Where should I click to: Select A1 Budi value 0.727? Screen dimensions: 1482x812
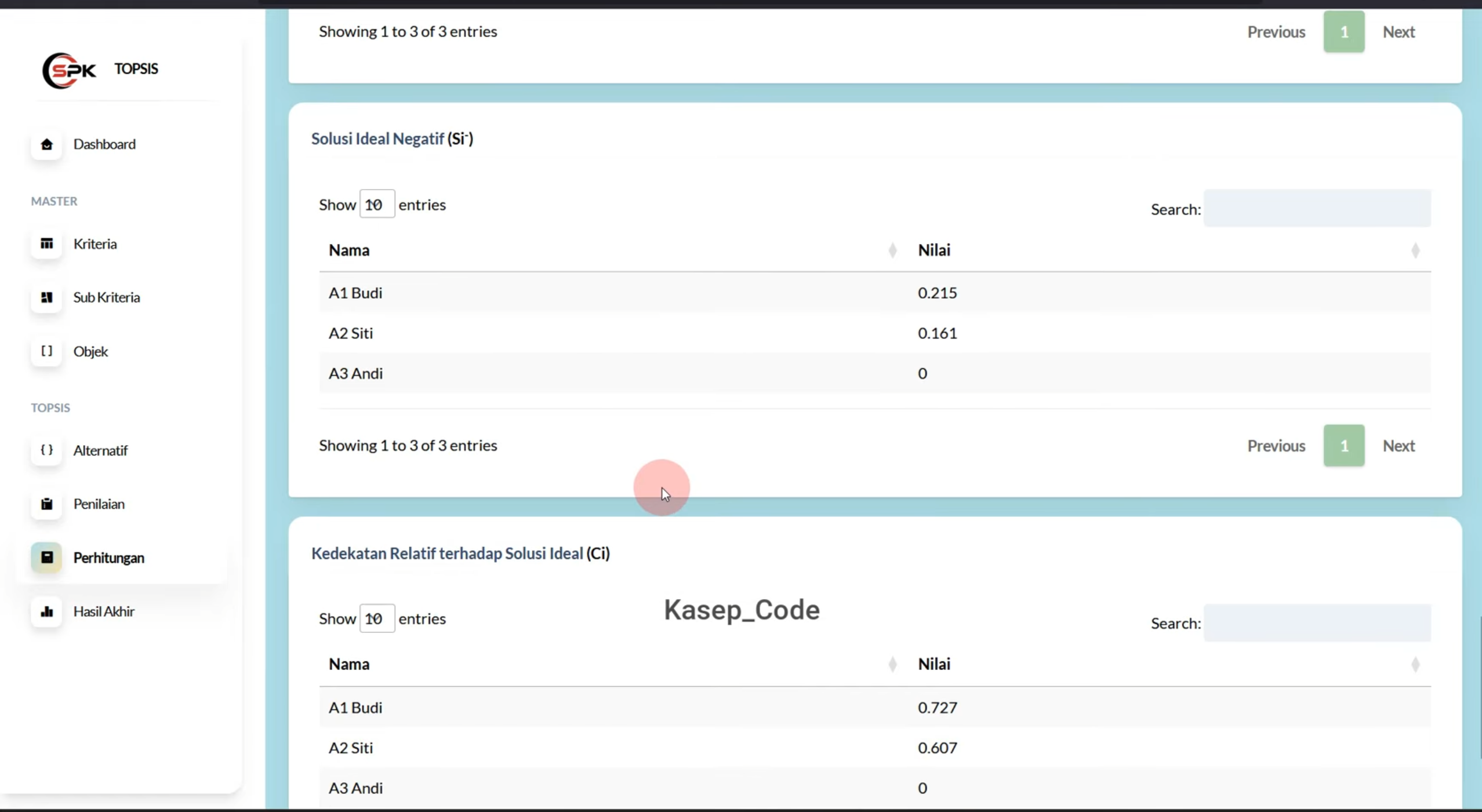tap(937, 707)
